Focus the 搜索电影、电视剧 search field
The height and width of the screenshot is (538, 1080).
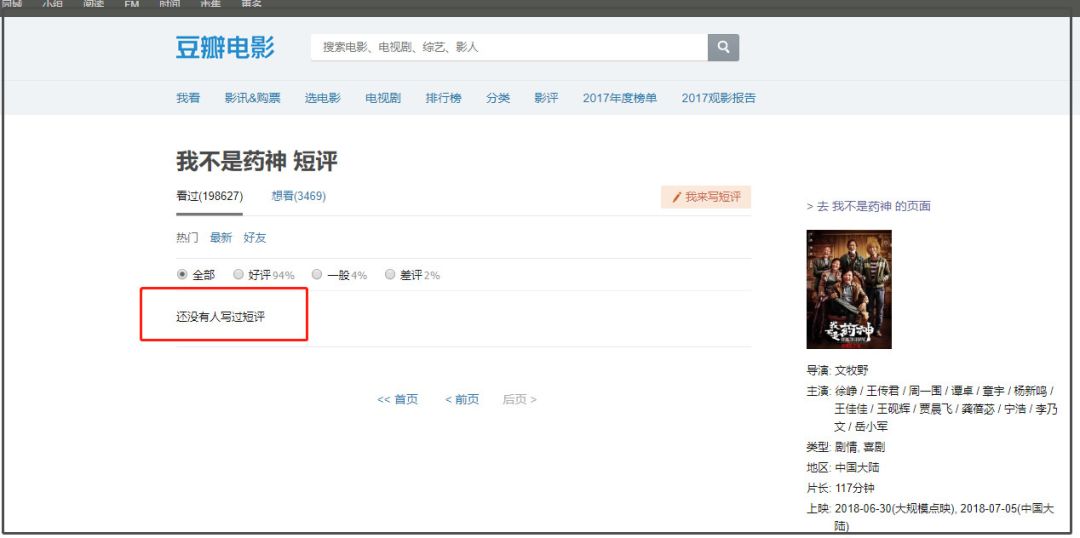509,48
